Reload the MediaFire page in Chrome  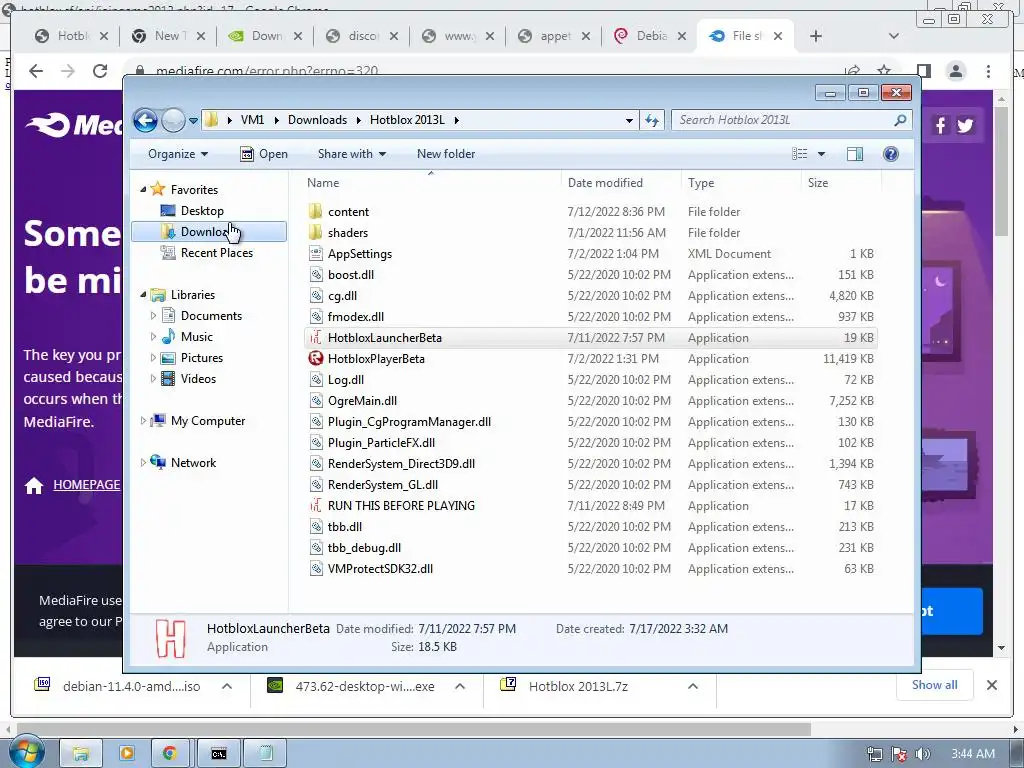(x=99, y=71)
